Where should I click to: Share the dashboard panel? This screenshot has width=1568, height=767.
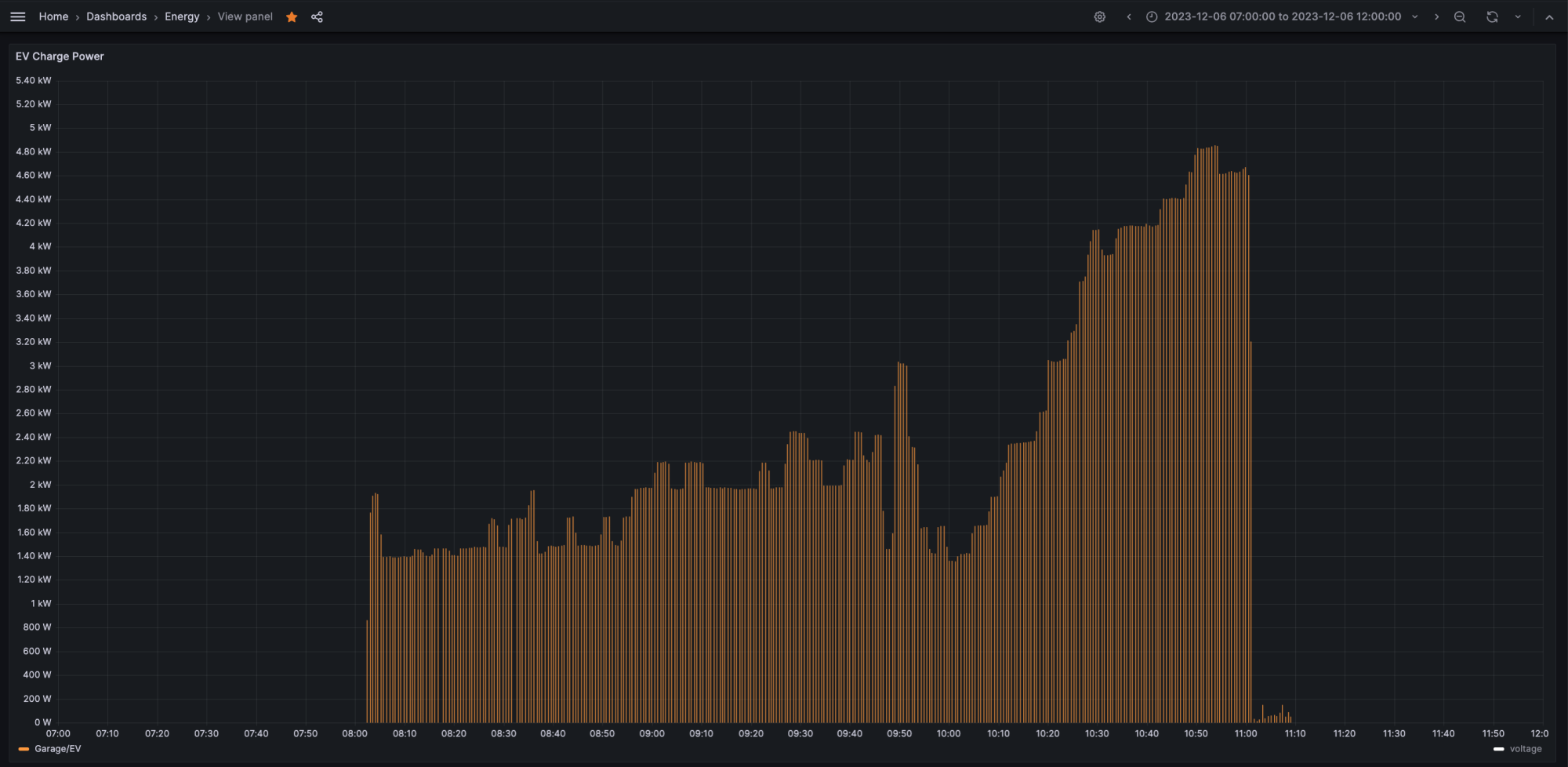317,16
